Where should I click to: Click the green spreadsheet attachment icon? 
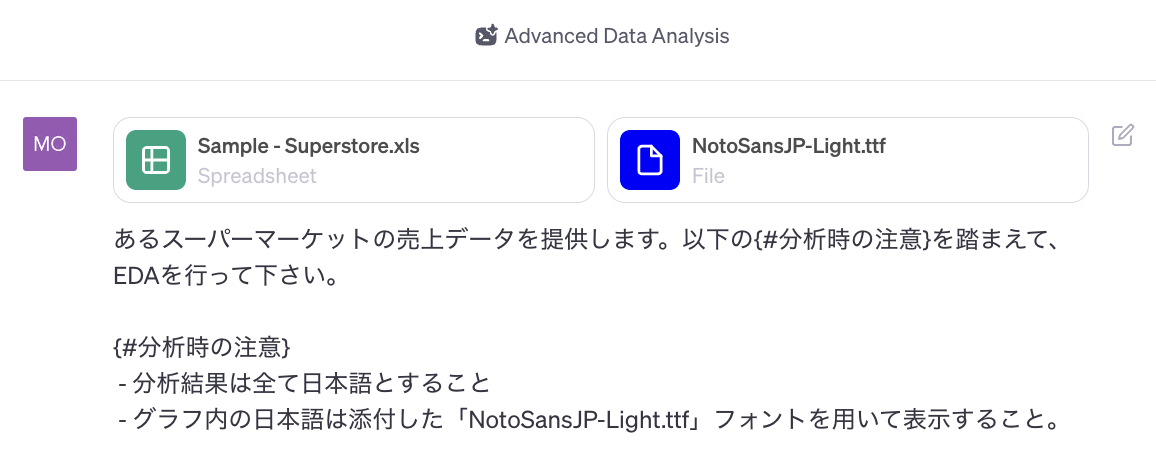click(156, 160)
